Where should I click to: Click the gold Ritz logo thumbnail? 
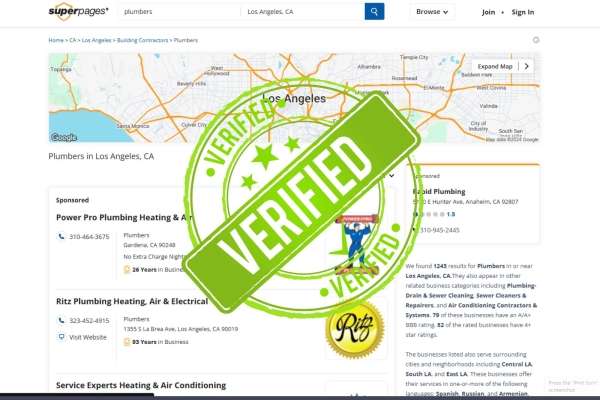[x=355, y=329]
